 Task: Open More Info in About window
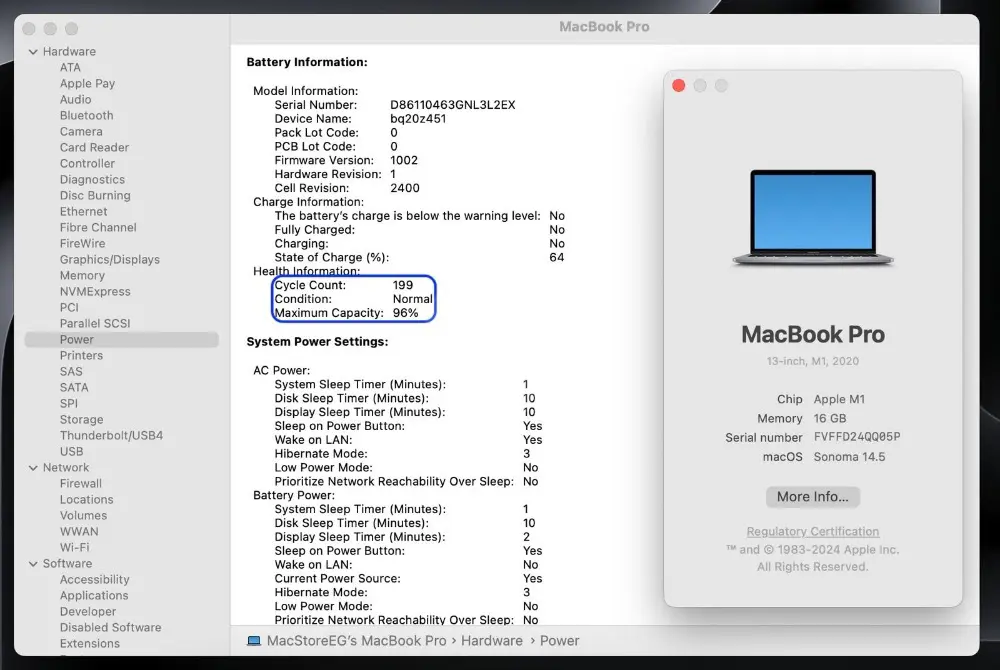pos(812,497)
